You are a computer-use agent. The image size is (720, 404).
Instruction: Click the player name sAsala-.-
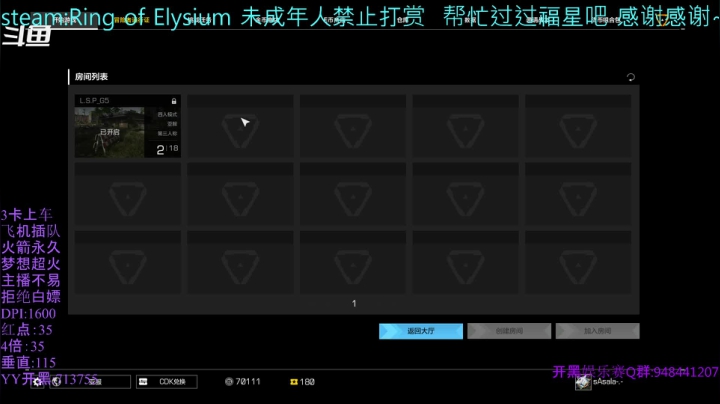coord(608,382)
